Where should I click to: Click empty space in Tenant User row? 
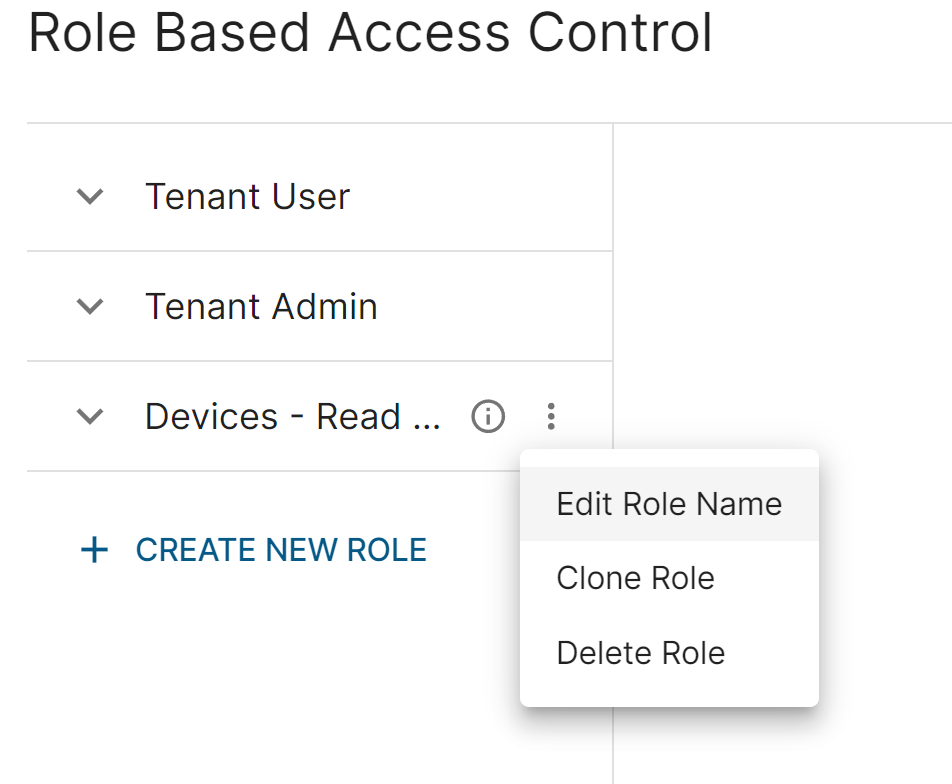pyautogui.click(x=480, y=196)
